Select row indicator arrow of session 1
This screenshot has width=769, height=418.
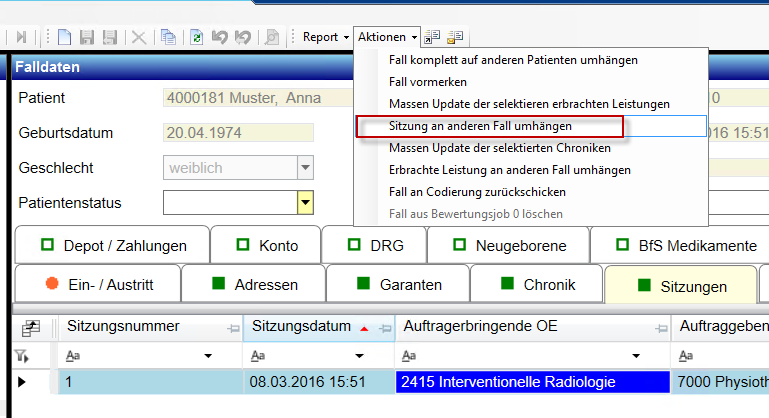click(22, 382)
